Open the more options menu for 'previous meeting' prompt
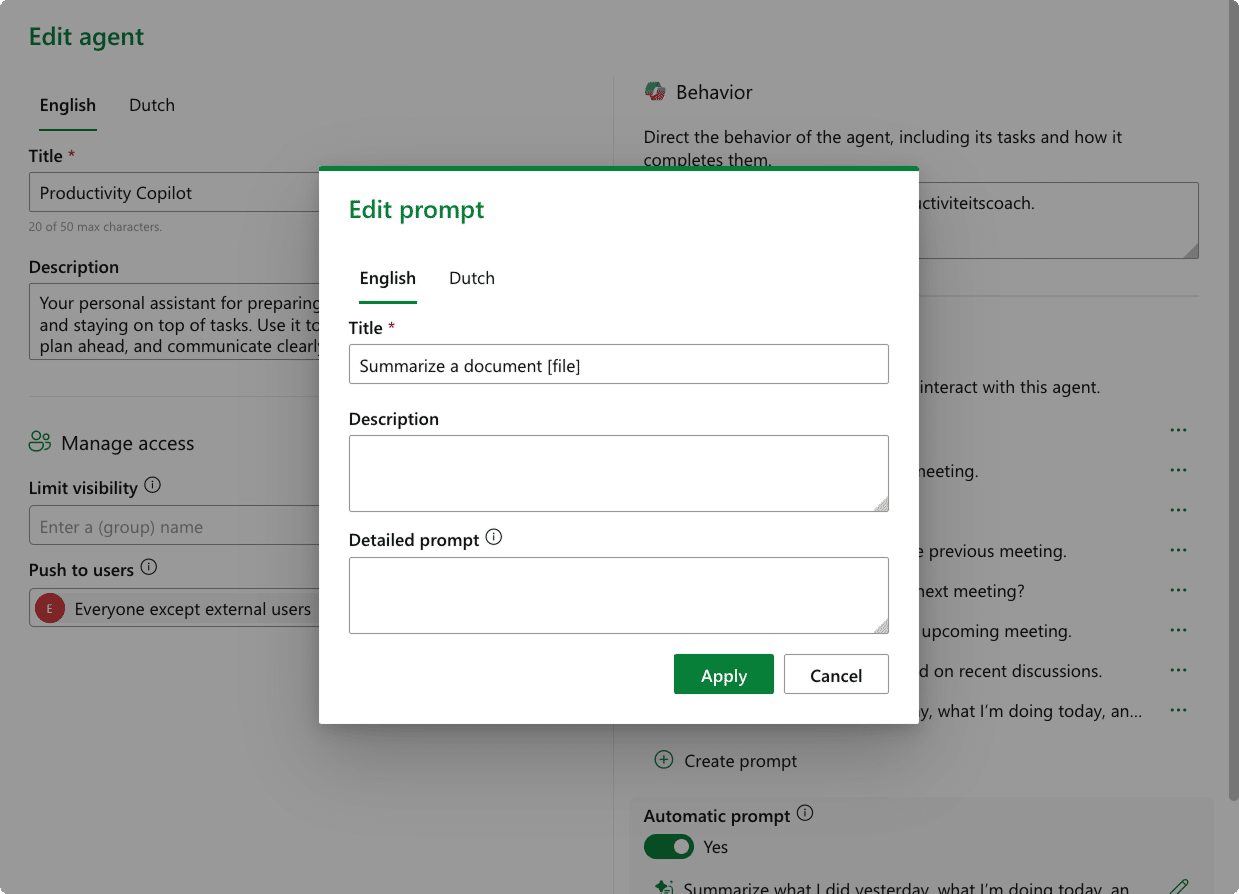 pos(1178,550)
